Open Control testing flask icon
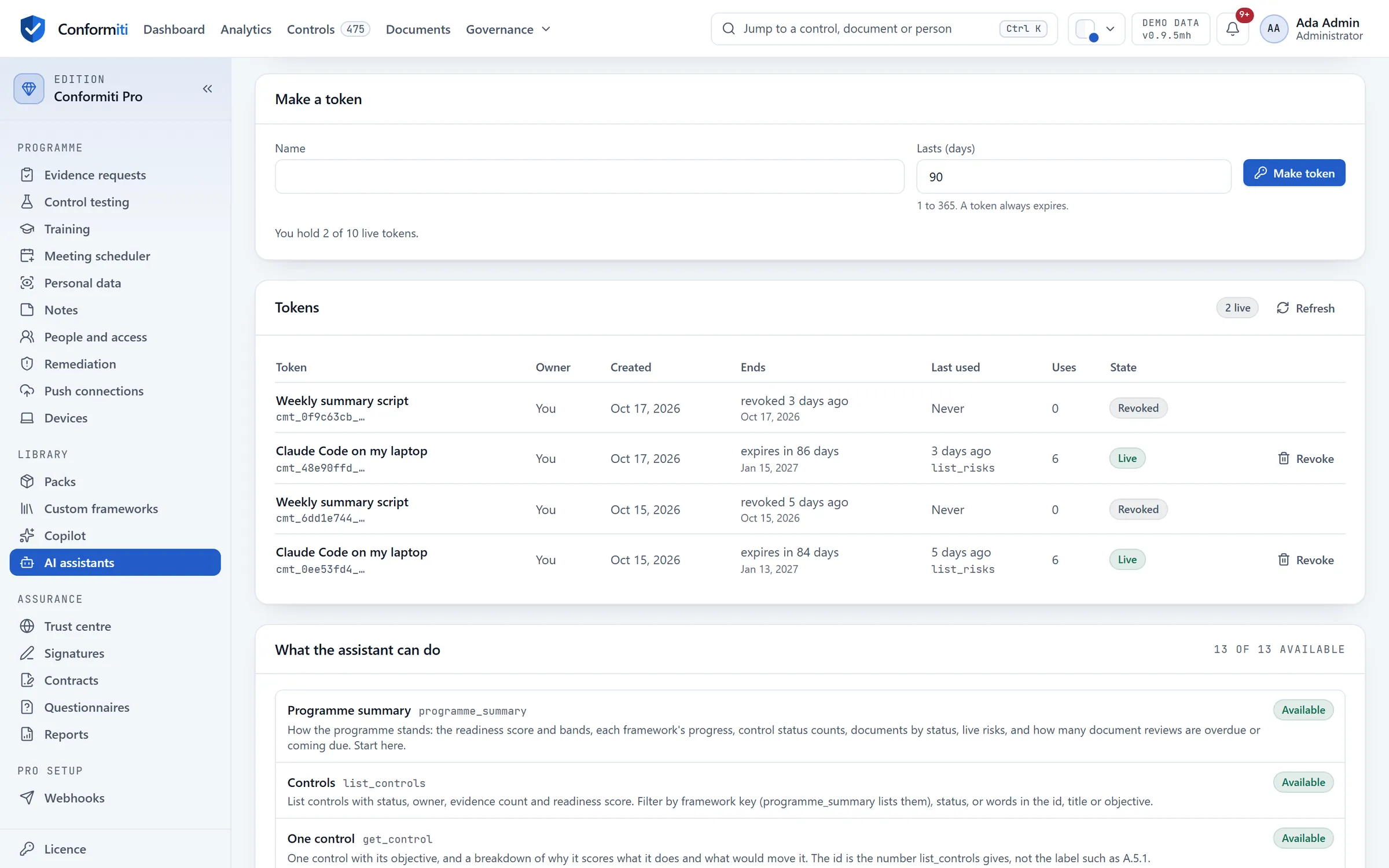Screen dimensions: 1389x868 click(27, 202)
